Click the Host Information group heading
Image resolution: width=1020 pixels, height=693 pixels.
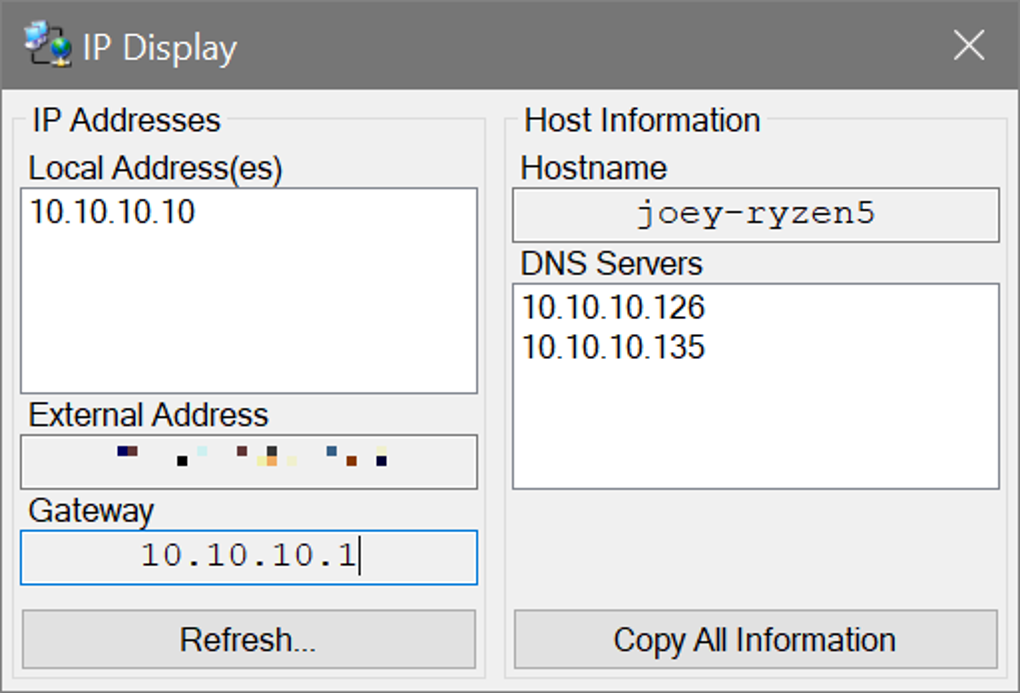click(x=642, y=120)
